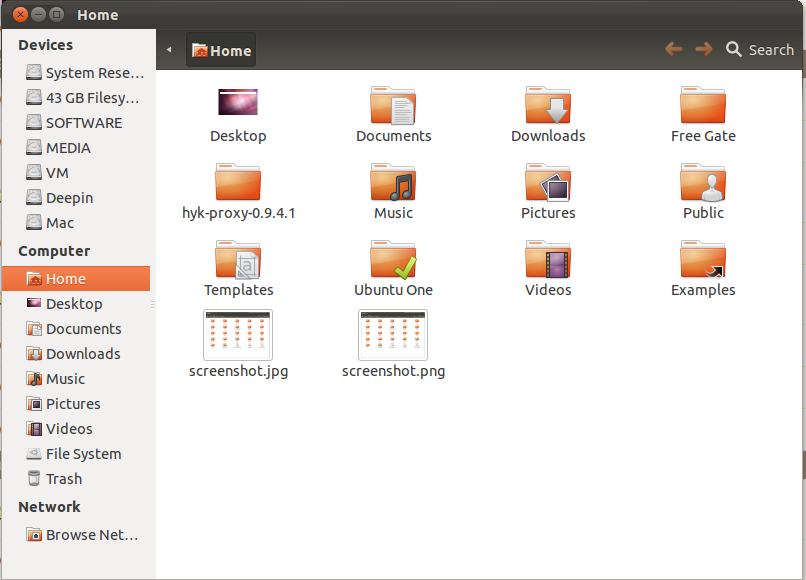Click the Computer section header
This screenshot has height=580, width=806.
pos(54,251)
